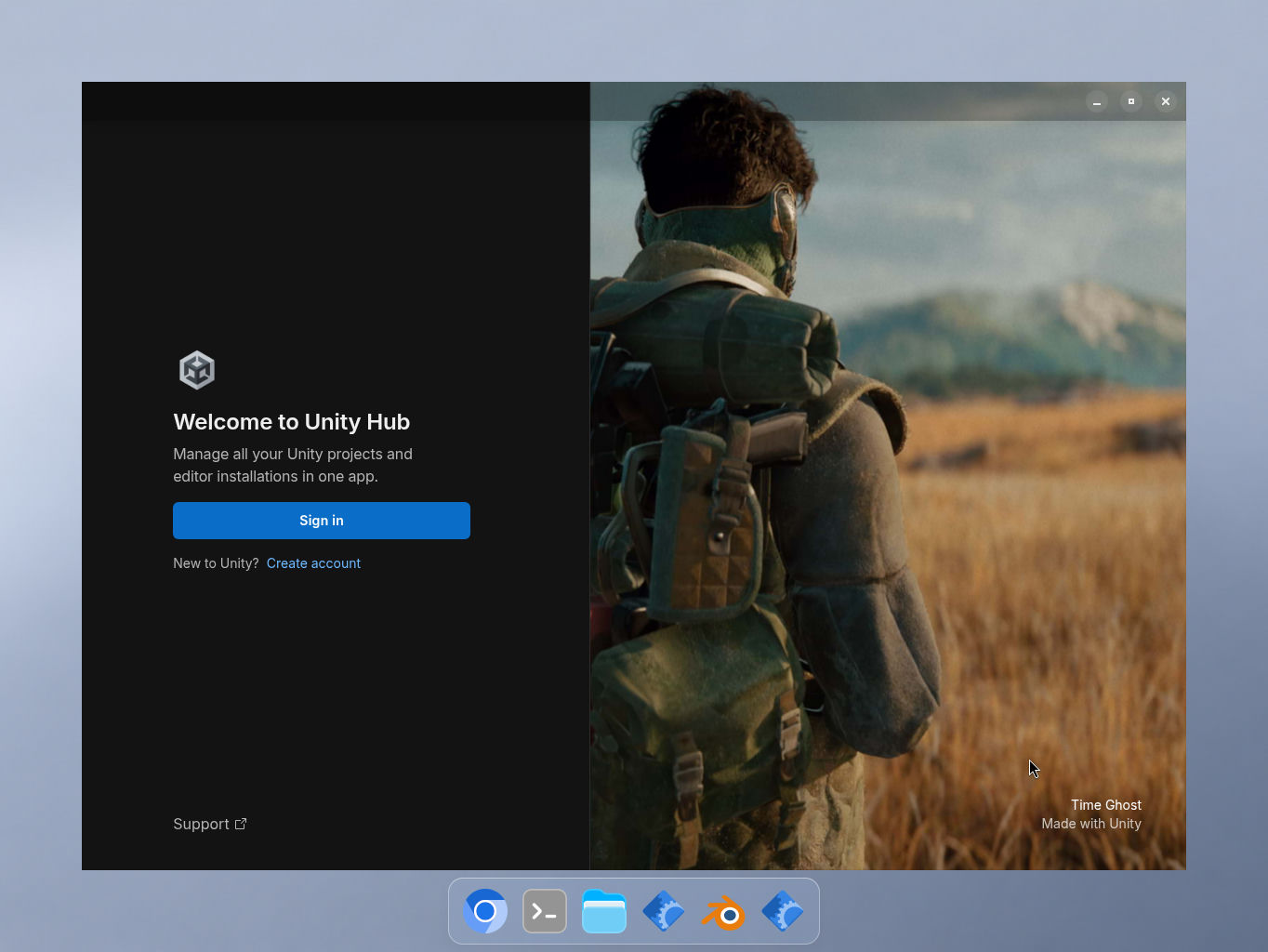
Task: Sign in to Unity Hub
Action: click(322, 521)
